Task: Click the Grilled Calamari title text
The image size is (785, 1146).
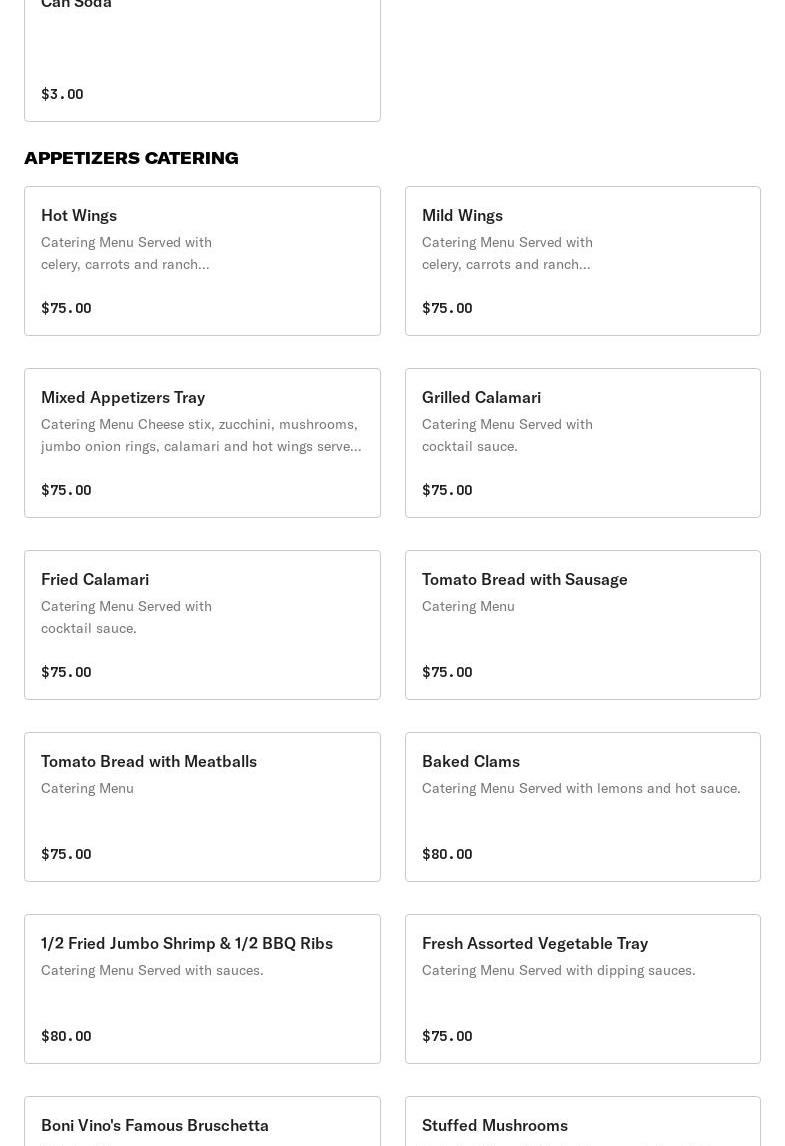Action: 482,398
